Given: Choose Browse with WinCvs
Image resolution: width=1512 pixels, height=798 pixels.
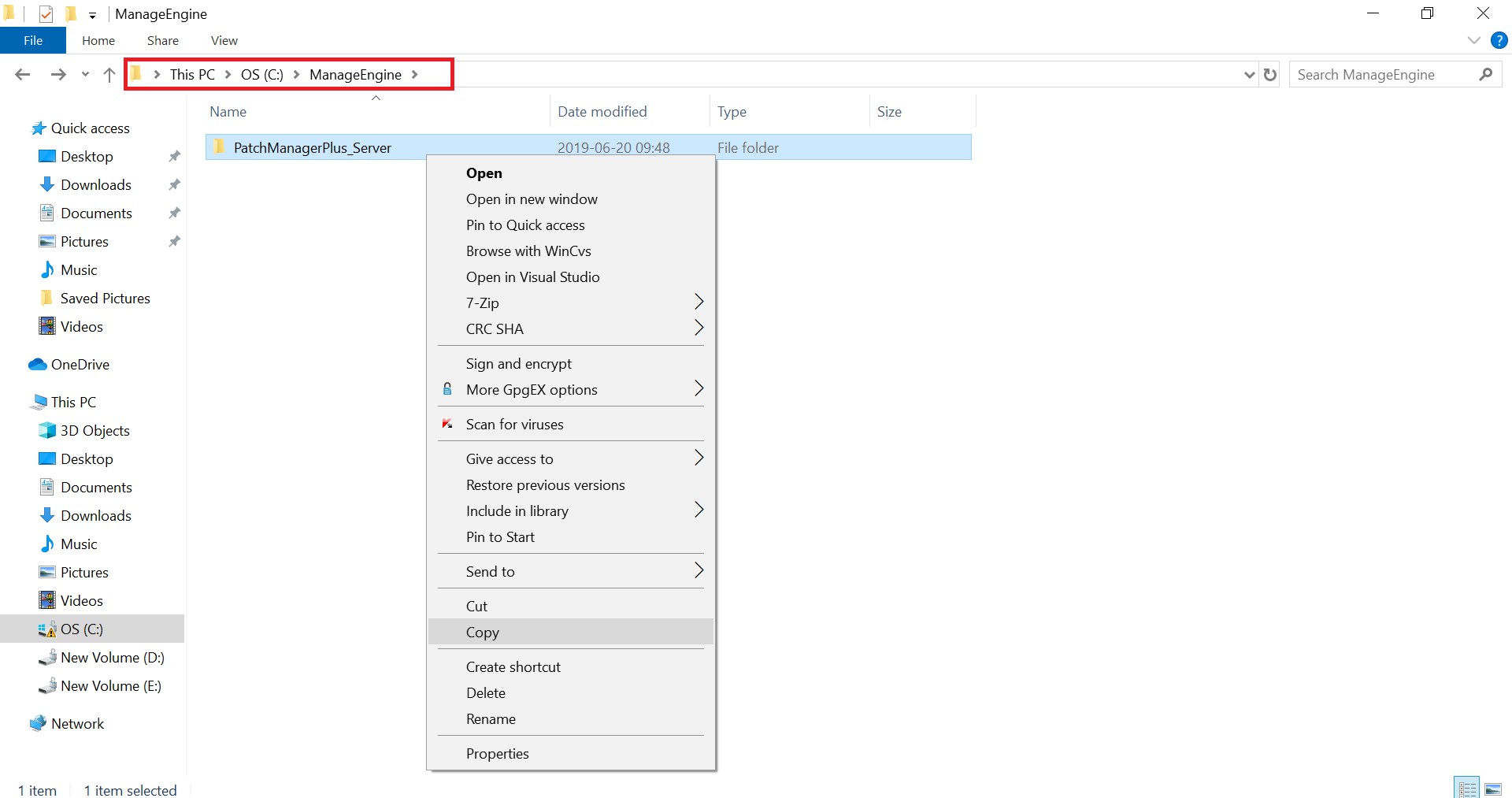Looking at the screenshot, I should point(571,251).
